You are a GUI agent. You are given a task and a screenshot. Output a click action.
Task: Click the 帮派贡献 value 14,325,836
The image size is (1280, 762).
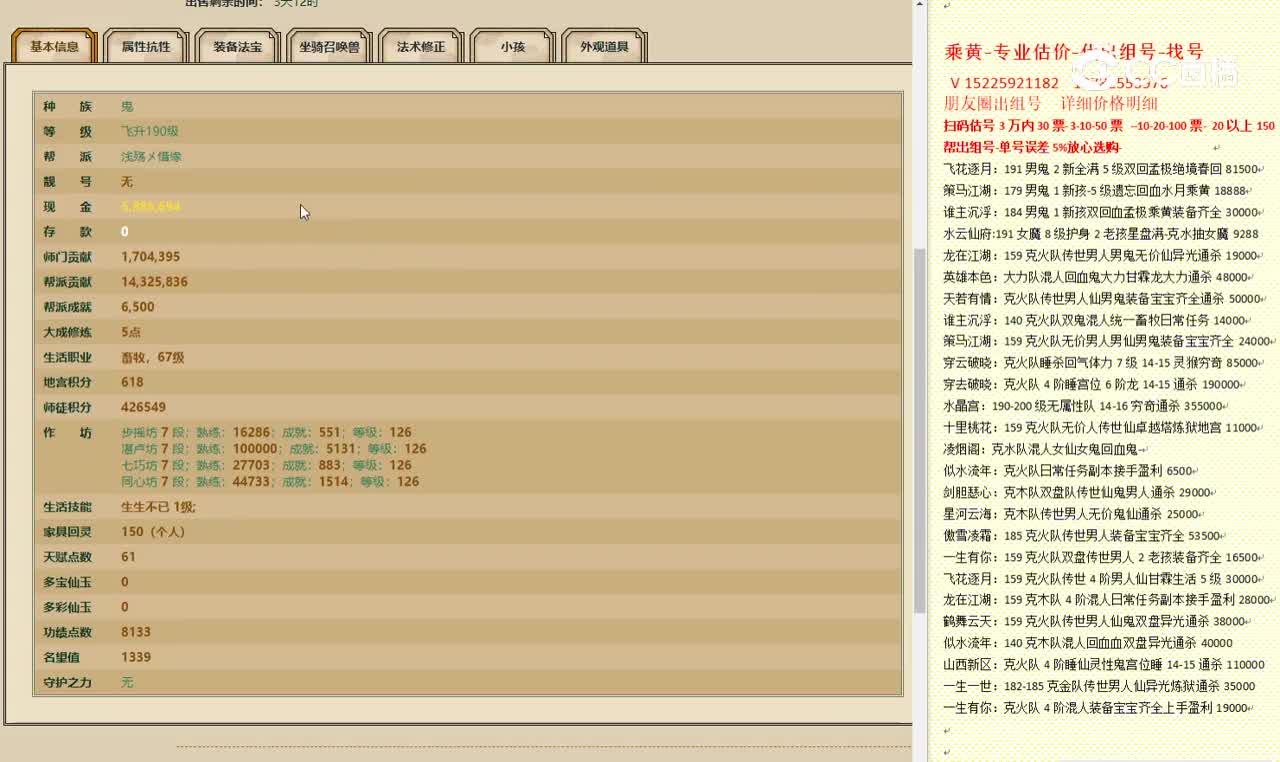(x=155, y=281)
